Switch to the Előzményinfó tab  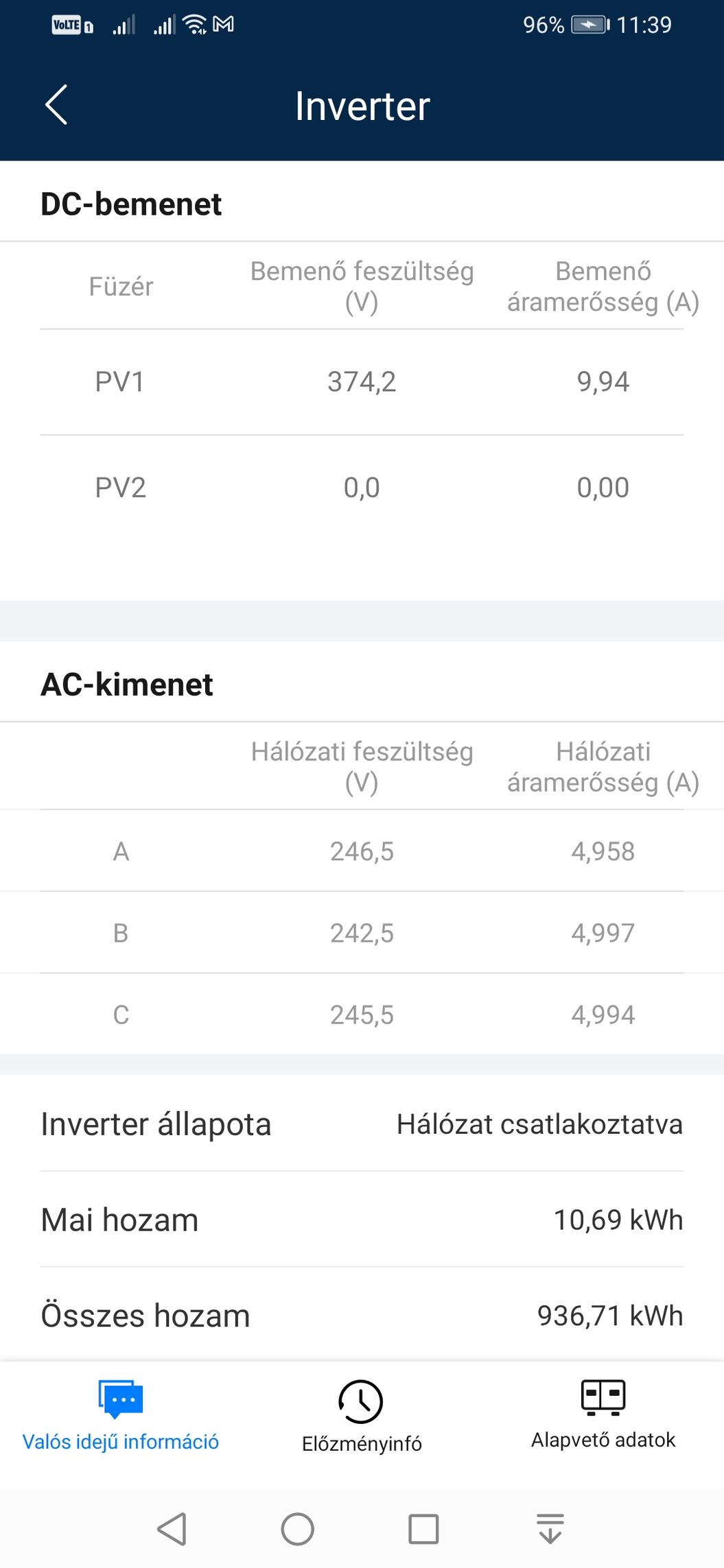pos(362,1442)
